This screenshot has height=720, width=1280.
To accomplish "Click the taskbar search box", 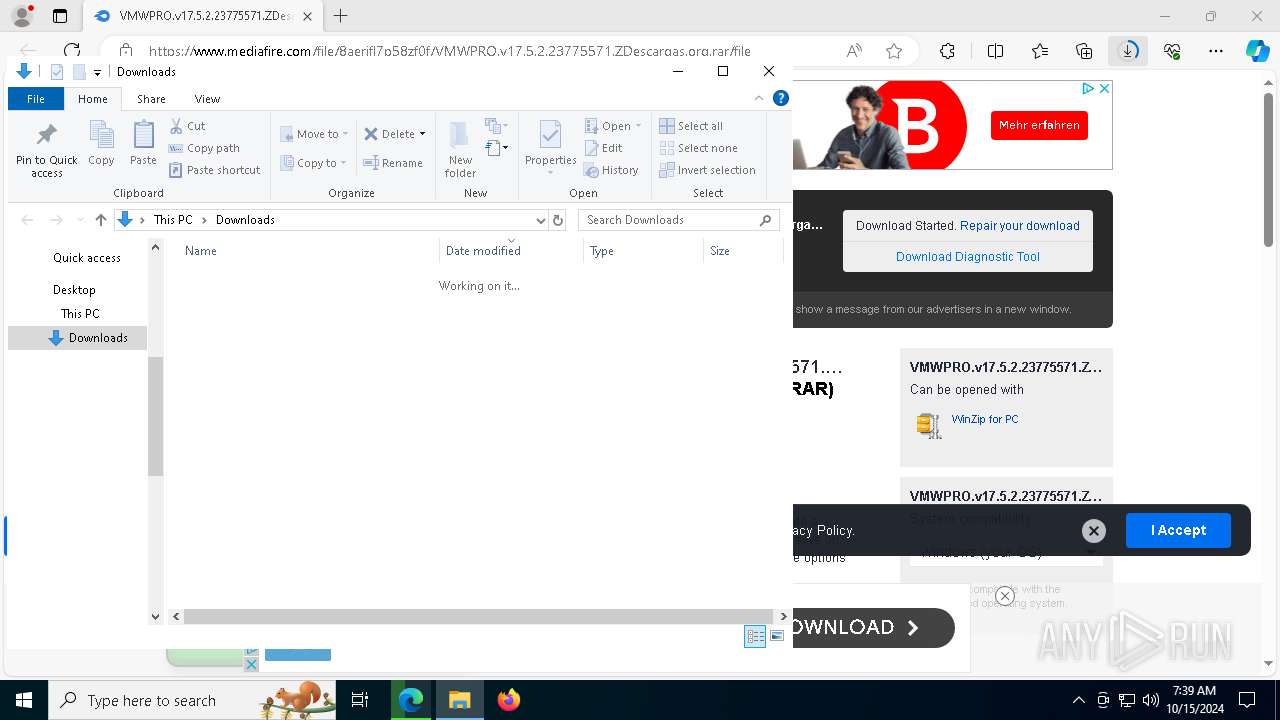I will 192,700.
